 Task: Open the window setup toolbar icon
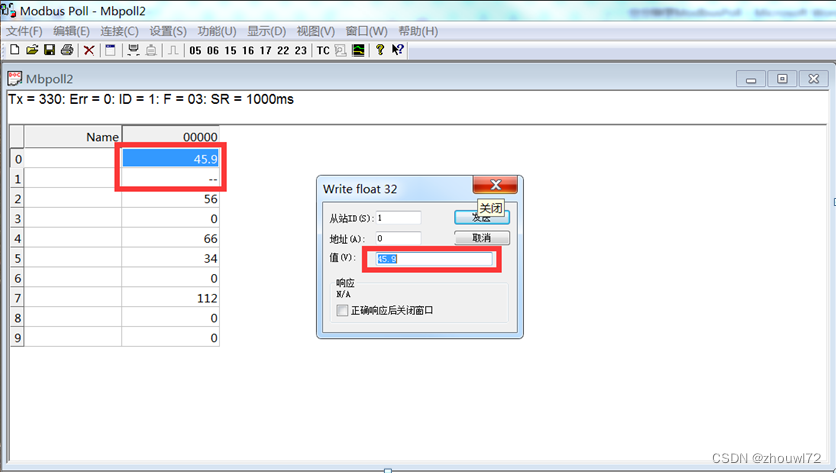[110, 50]
